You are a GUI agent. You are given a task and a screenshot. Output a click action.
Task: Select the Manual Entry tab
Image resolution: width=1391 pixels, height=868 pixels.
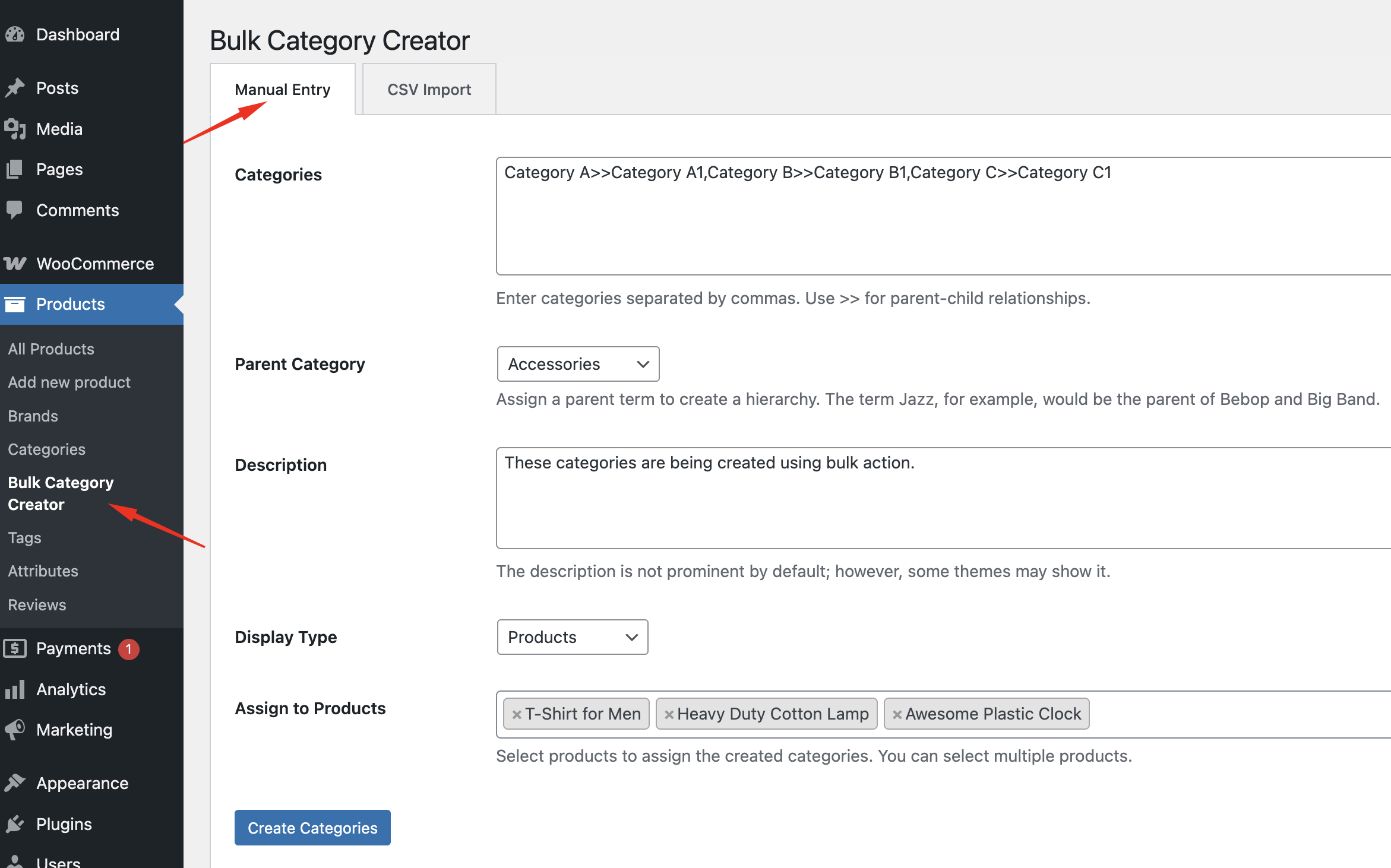[282, 89]
